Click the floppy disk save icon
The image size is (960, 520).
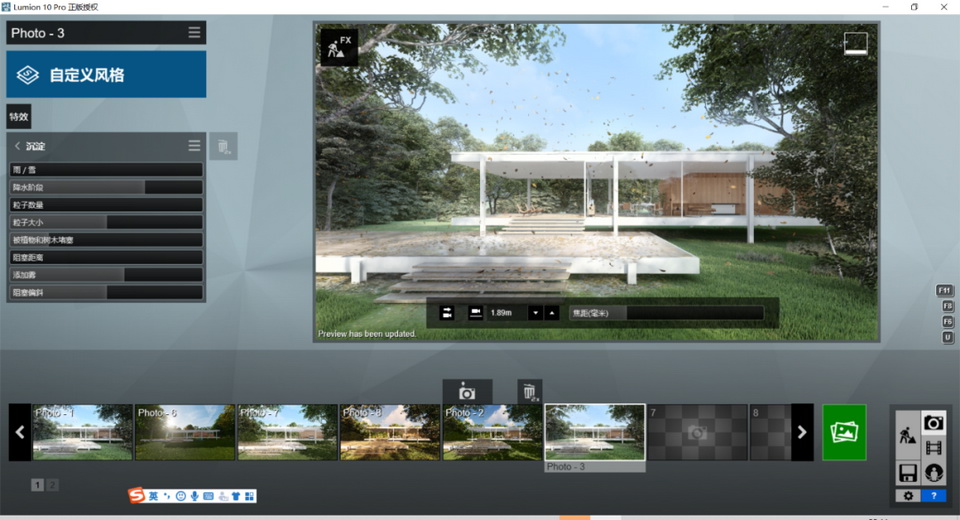908,472
